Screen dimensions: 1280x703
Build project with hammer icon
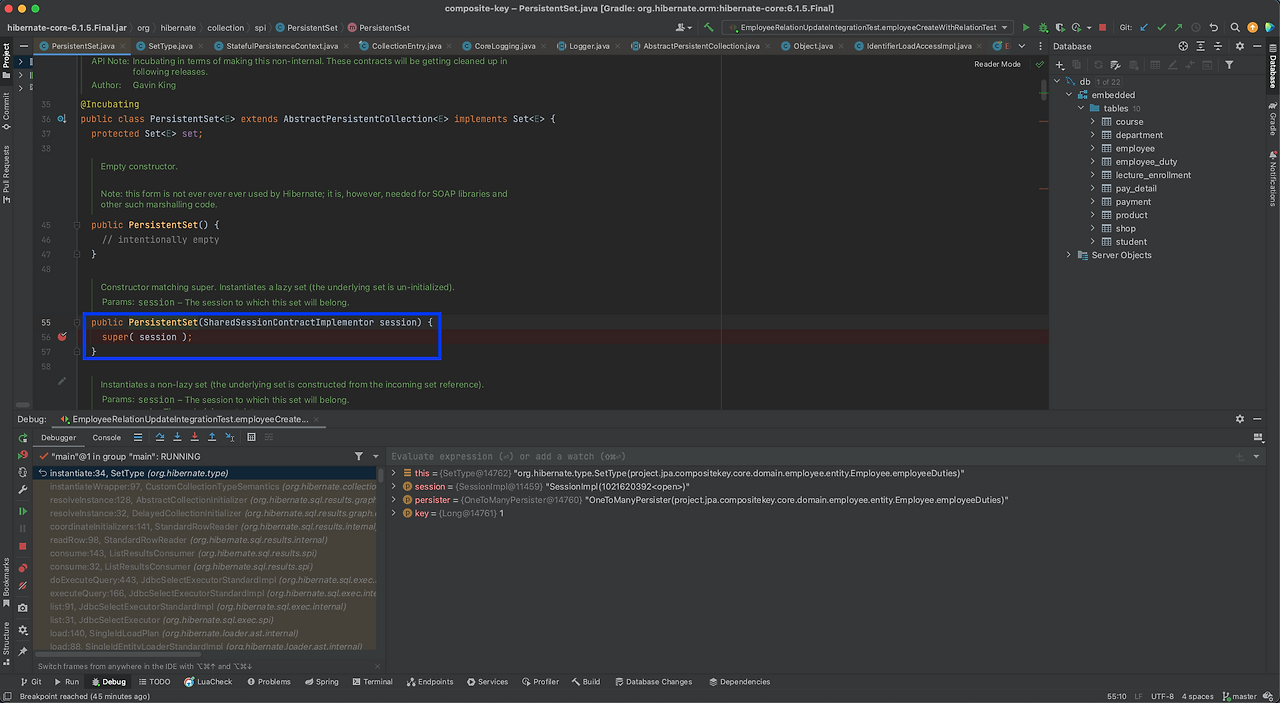(709, 28)
